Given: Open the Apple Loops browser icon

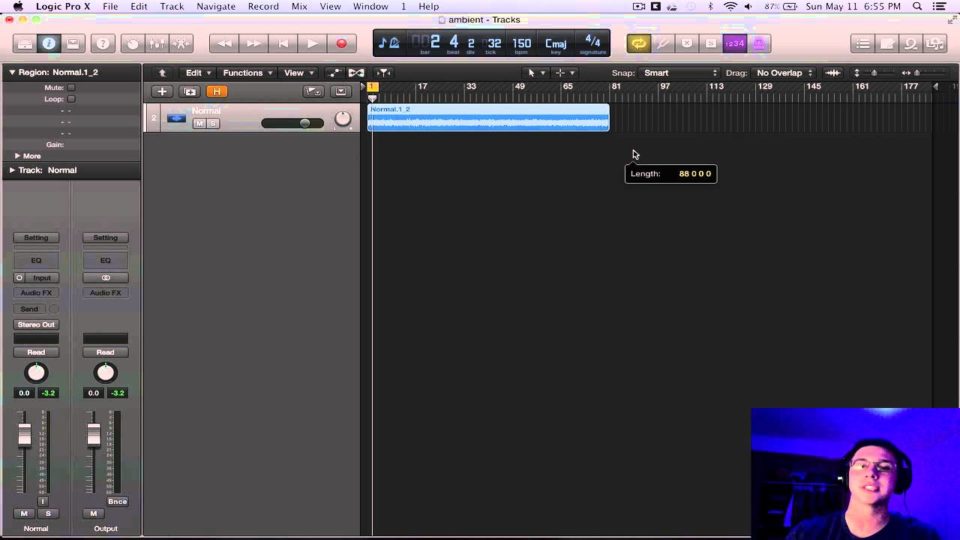Looking at the screenshot, I should (x=911, y=43).
